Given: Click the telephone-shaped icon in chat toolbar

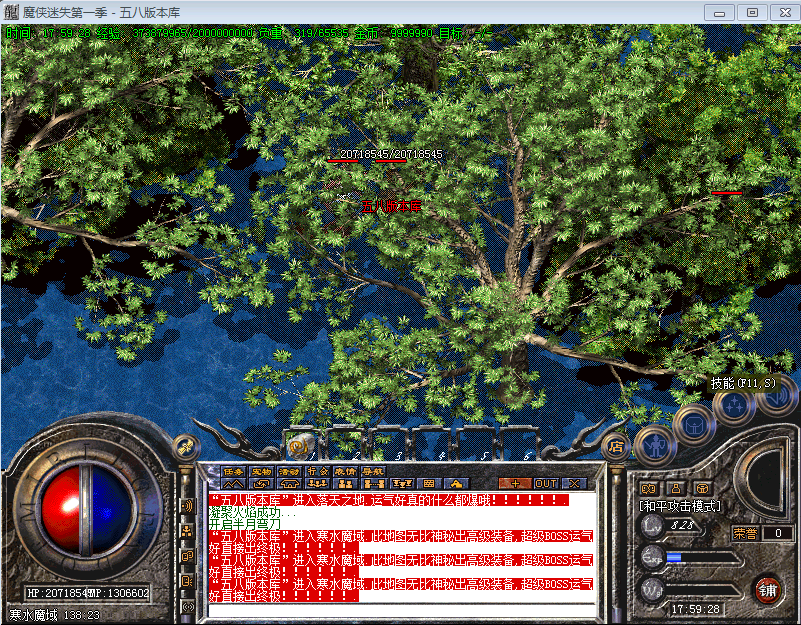Looking at the screenshot, I should (289, 483).
